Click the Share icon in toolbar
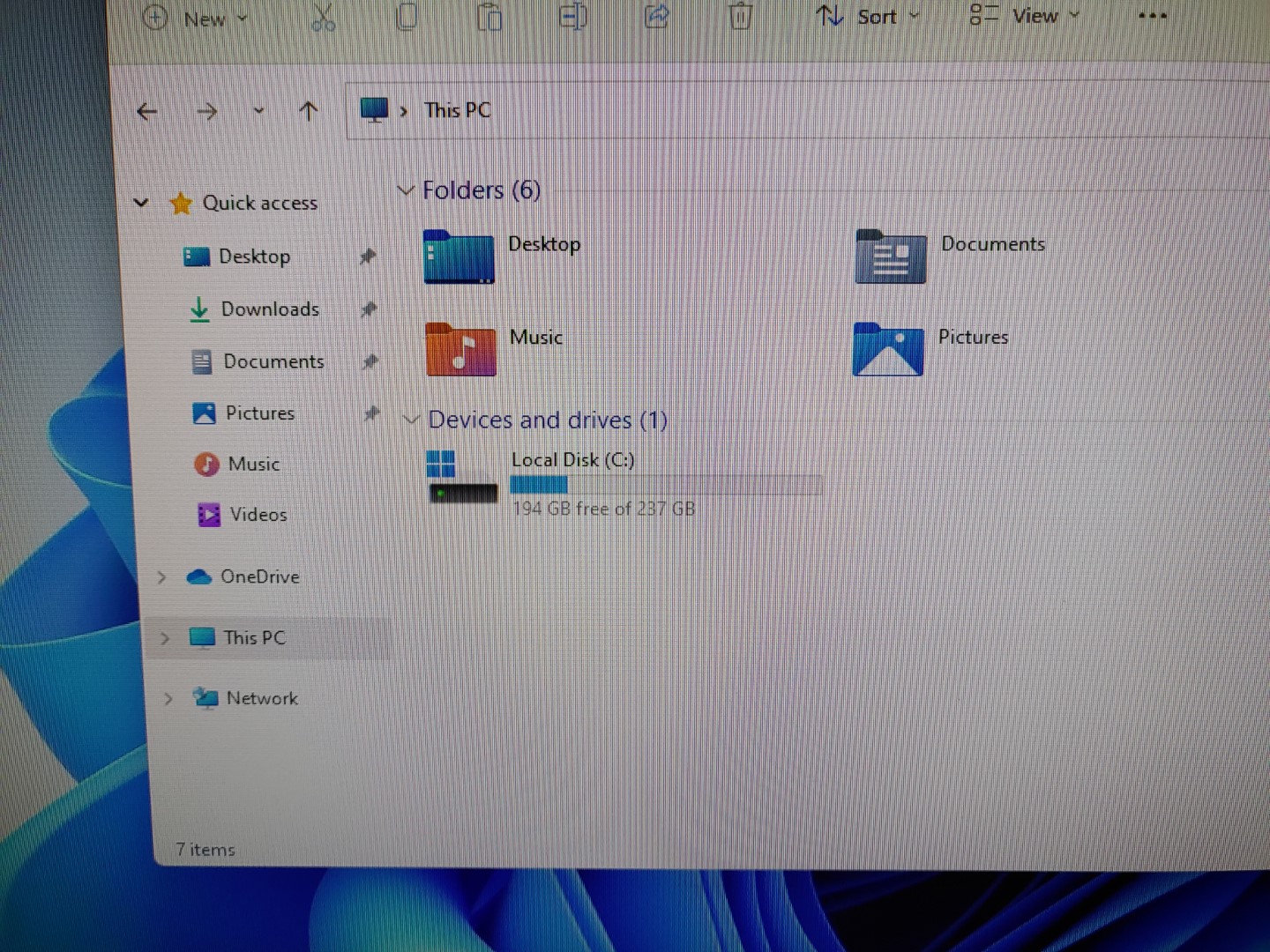Screen dimensions: 1270x952 coord(657,16)
